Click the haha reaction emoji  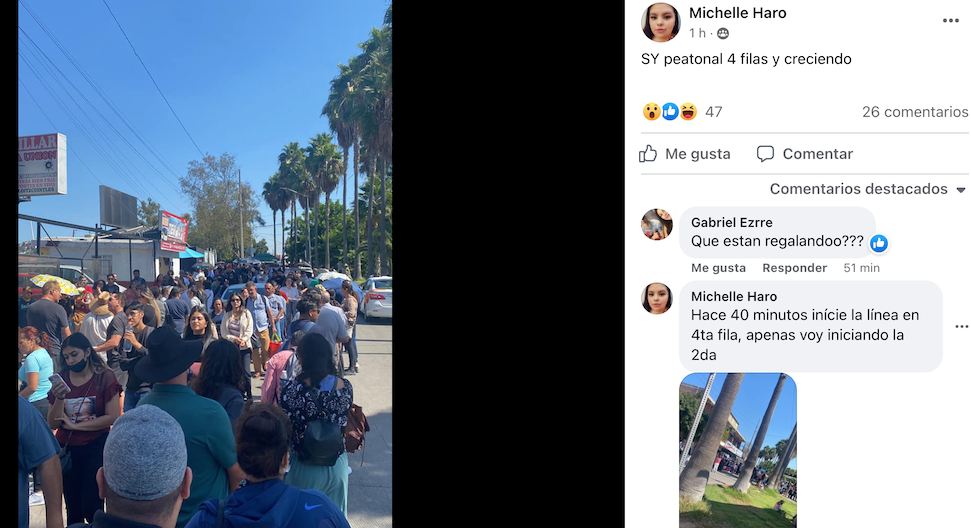pos(688,112)
